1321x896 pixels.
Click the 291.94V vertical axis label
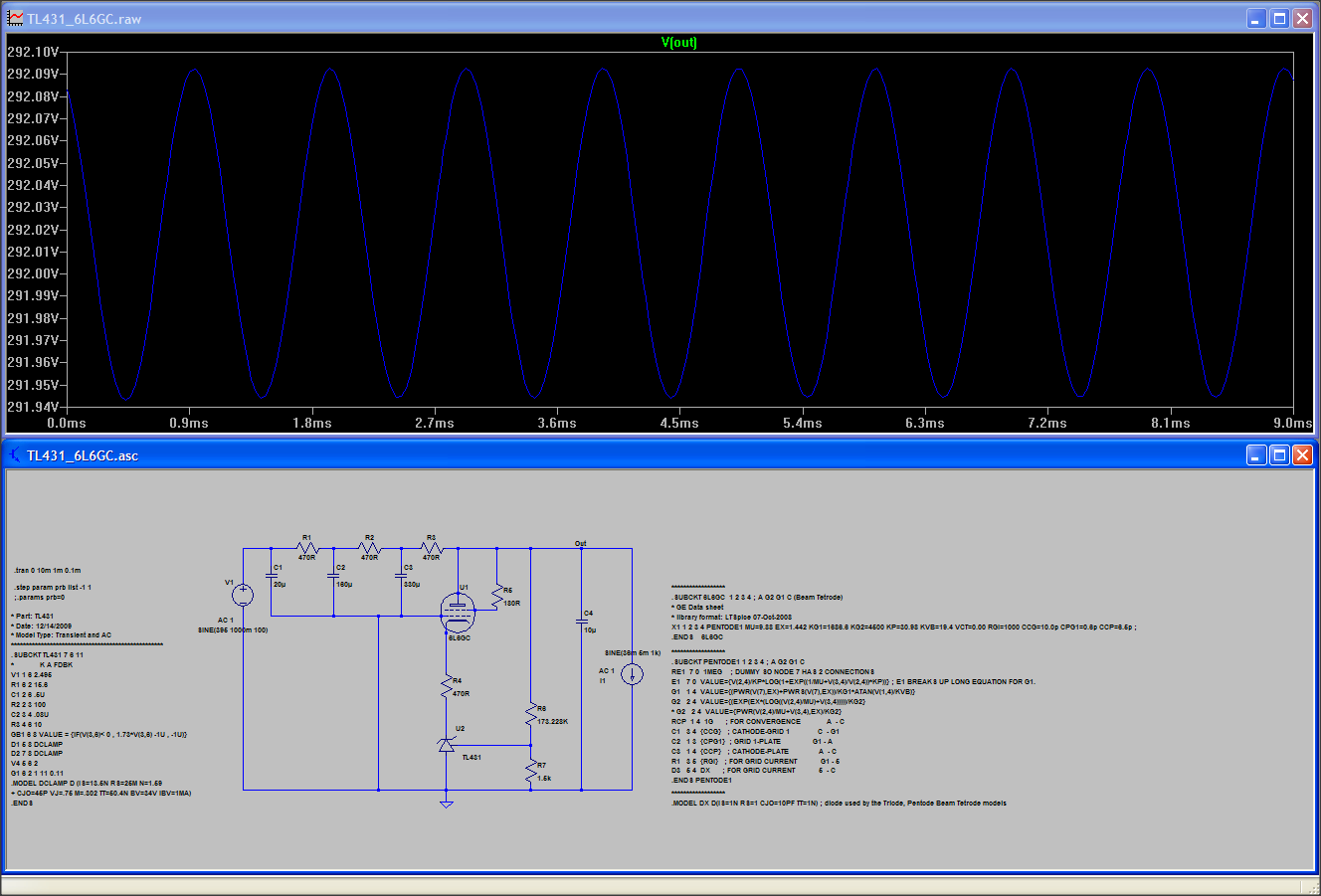(x=33, y=407)
